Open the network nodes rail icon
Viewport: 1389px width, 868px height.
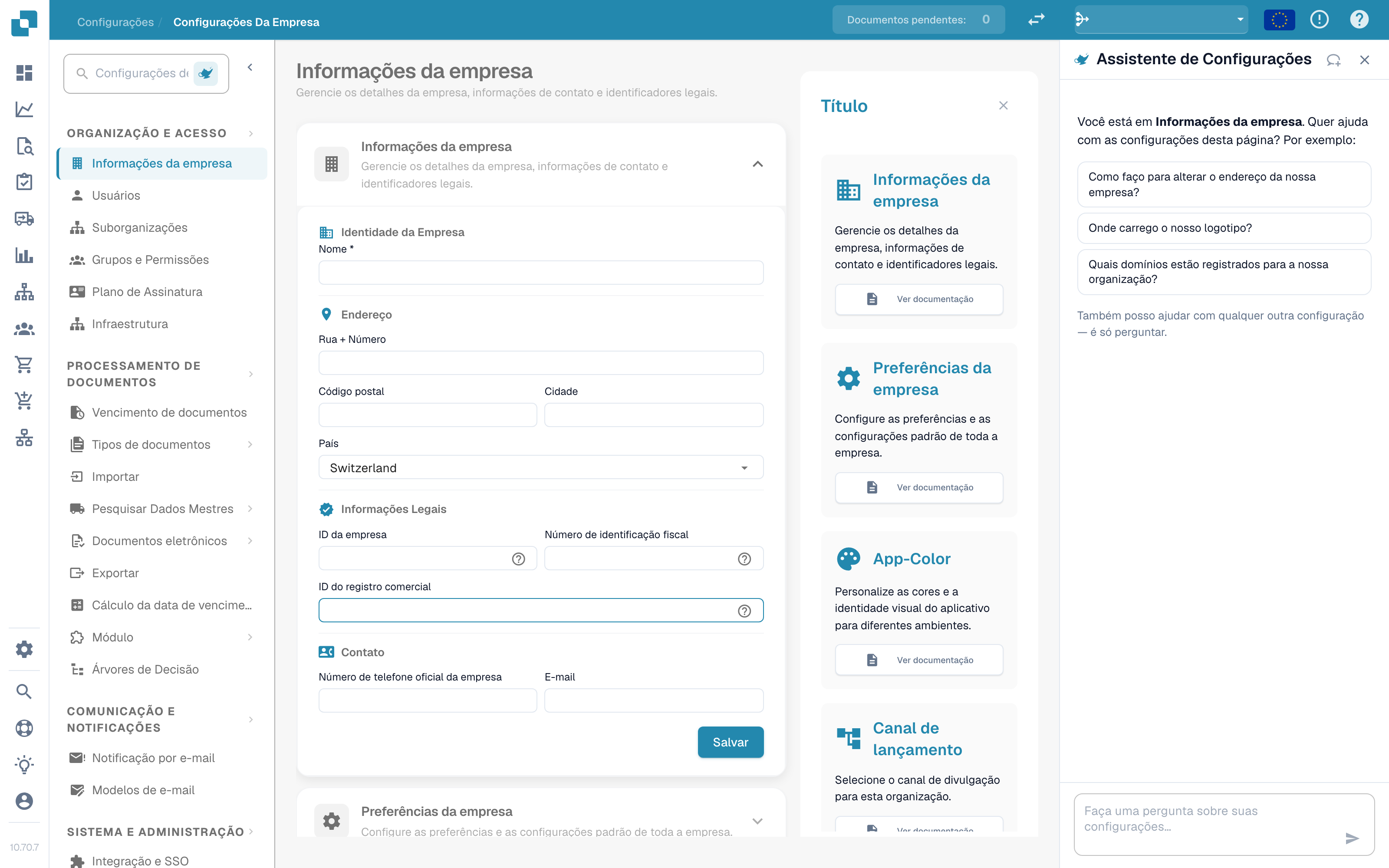coord(24,437)
